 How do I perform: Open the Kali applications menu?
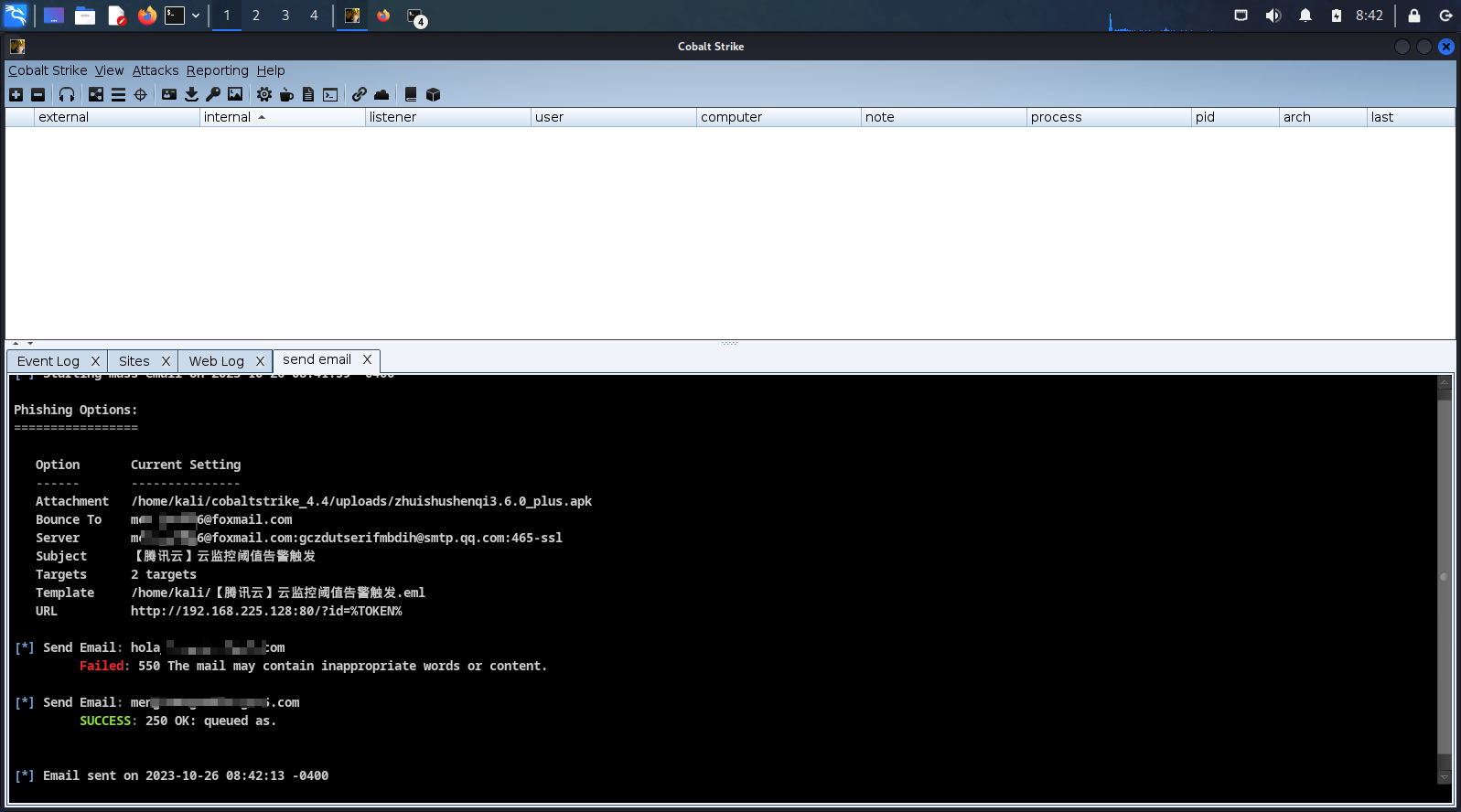tap(16, 16)
